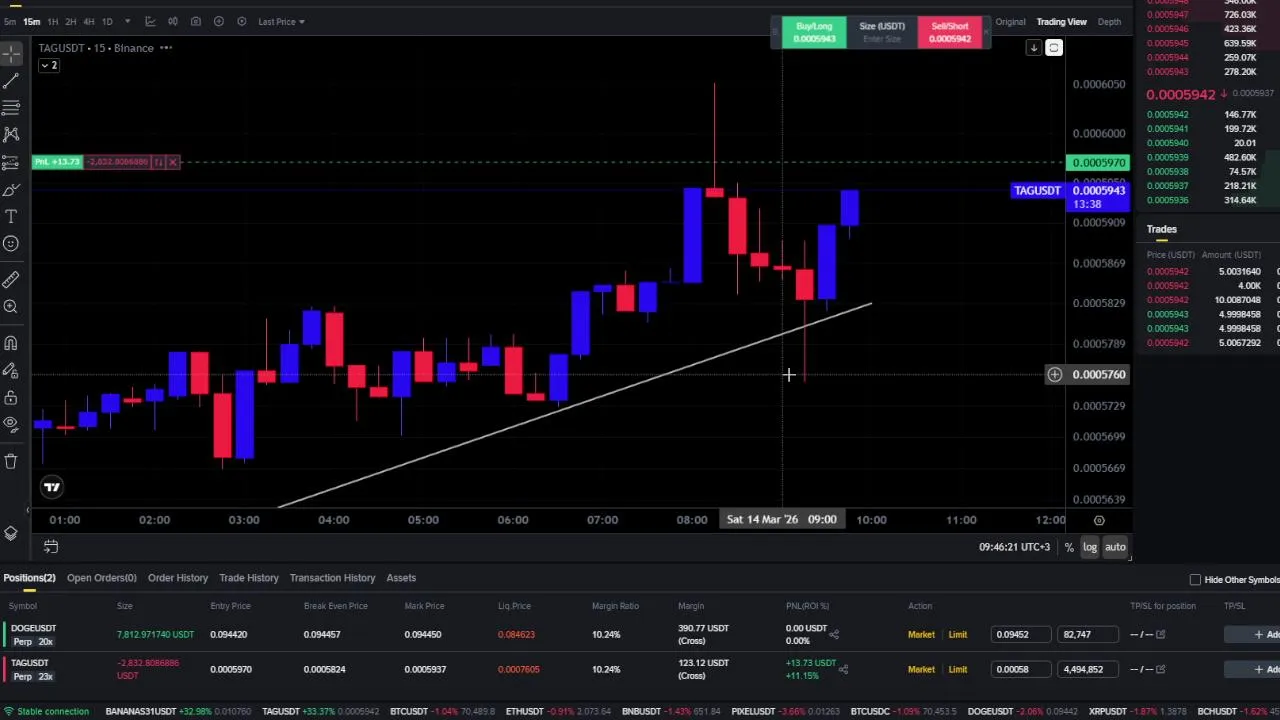Edit the 4,494,852 close amount field

(x=1088, y=669)
